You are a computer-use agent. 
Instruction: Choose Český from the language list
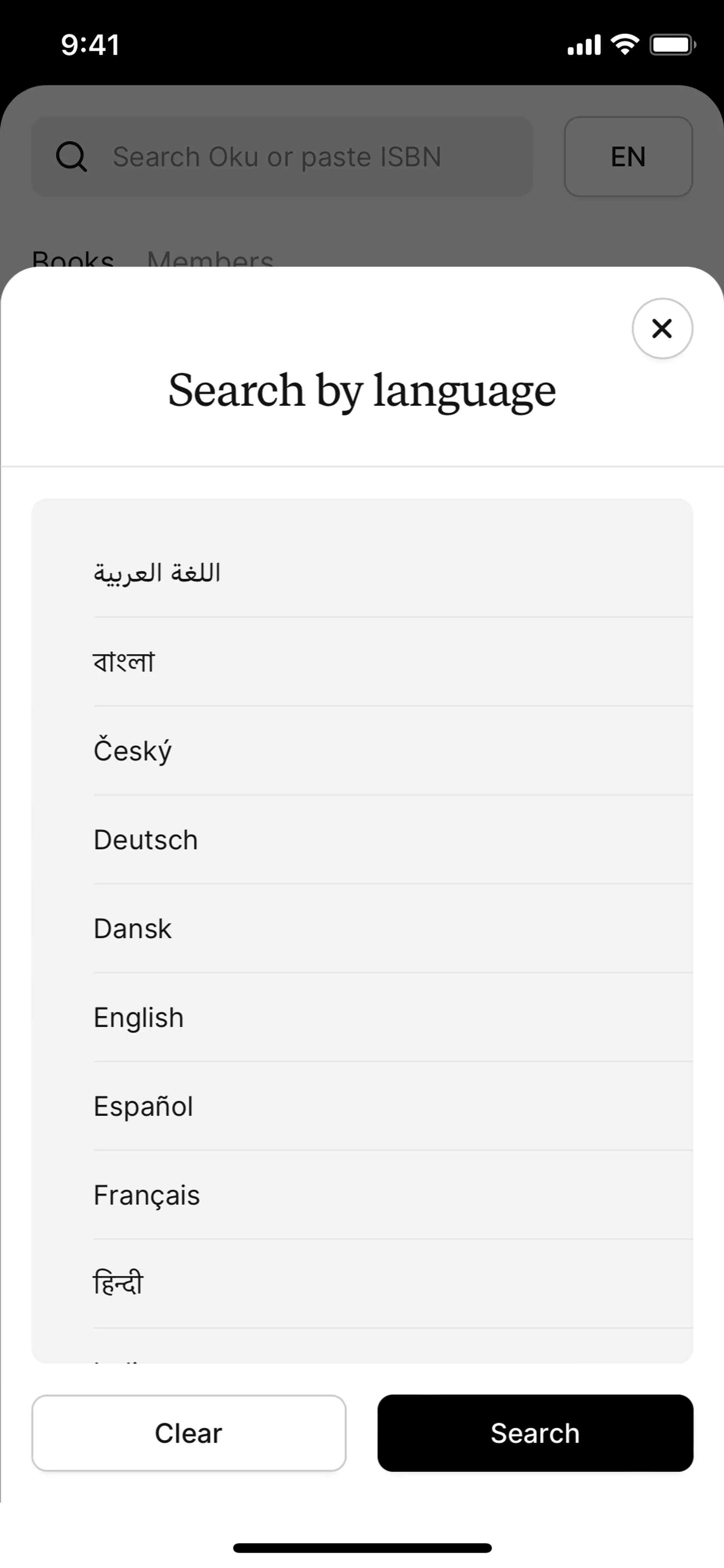[133, 751]
